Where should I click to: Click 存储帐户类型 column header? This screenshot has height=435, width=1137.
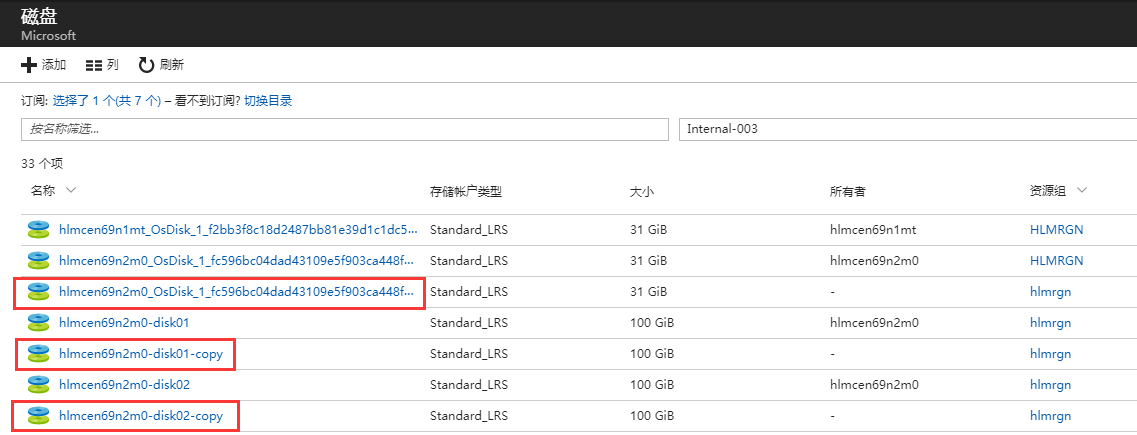coord(465,191)
